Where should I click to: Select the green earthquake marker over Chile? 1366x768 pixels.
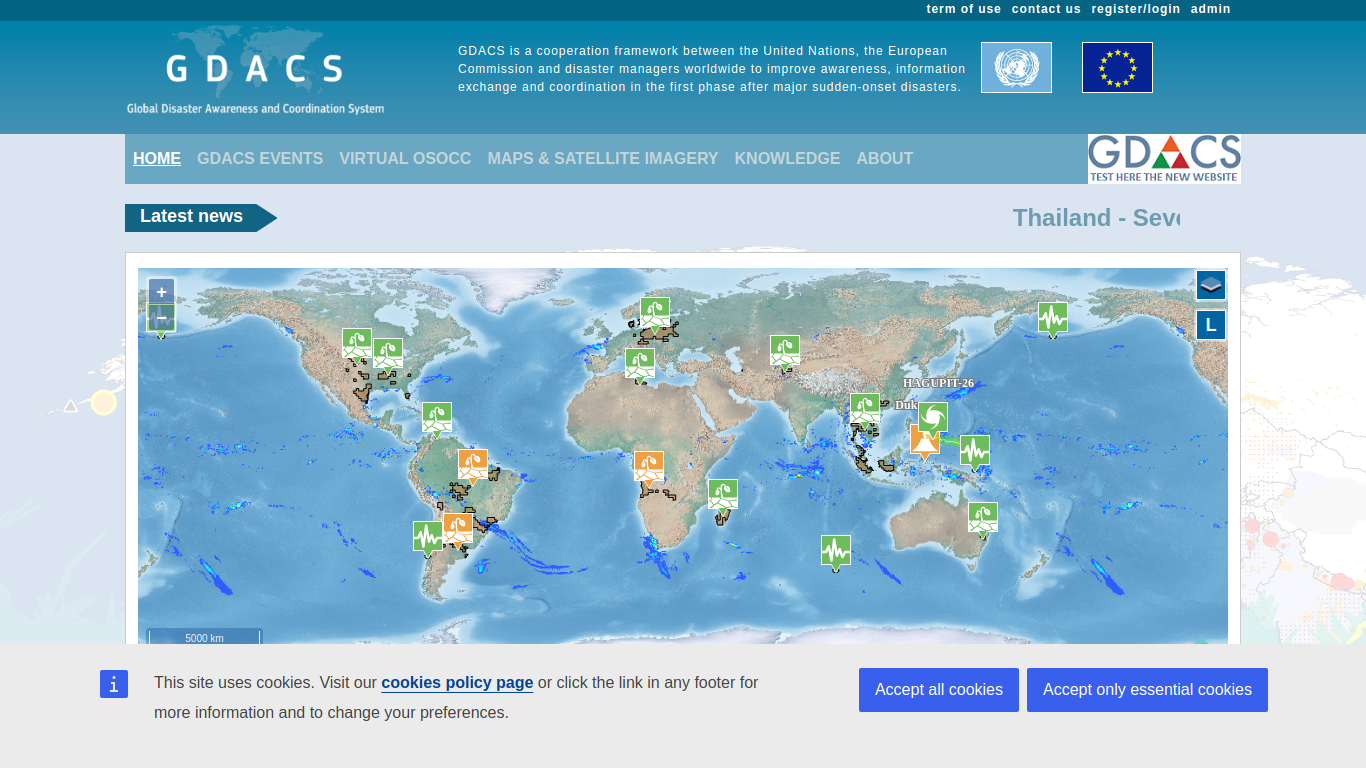coord(428,536)
